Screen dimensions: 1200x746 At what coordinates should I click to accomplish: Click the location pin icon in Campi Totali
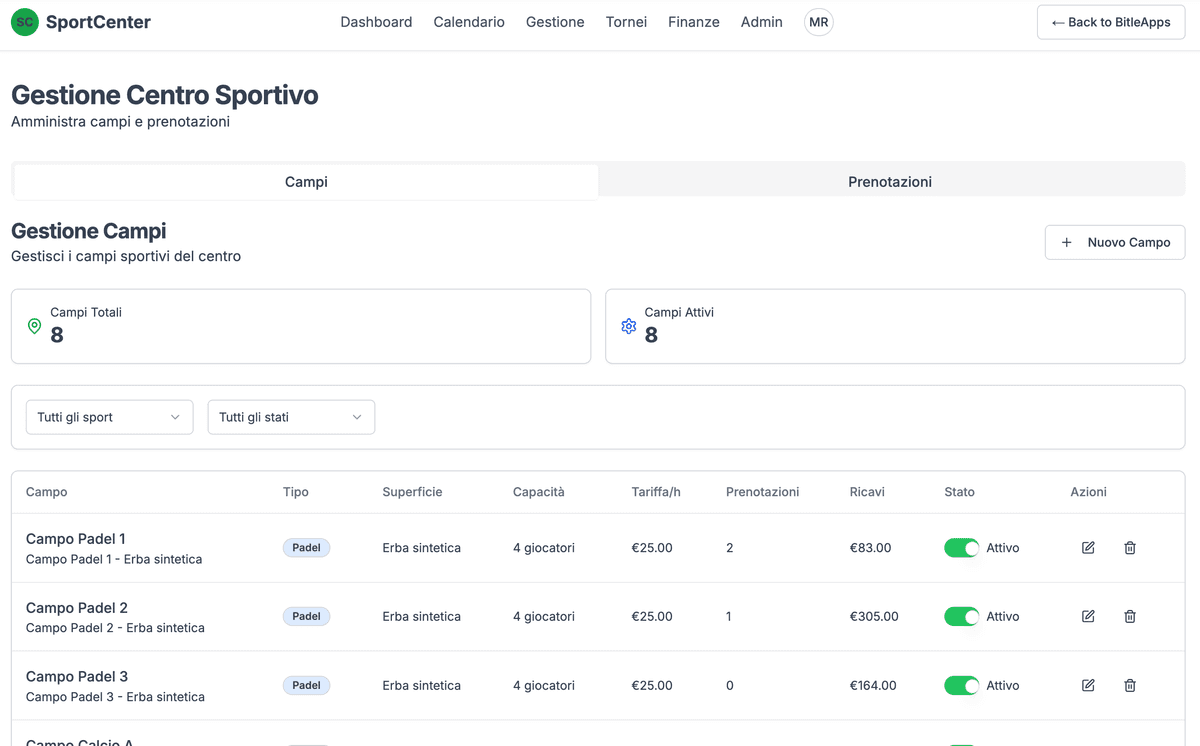pos(34,326)
